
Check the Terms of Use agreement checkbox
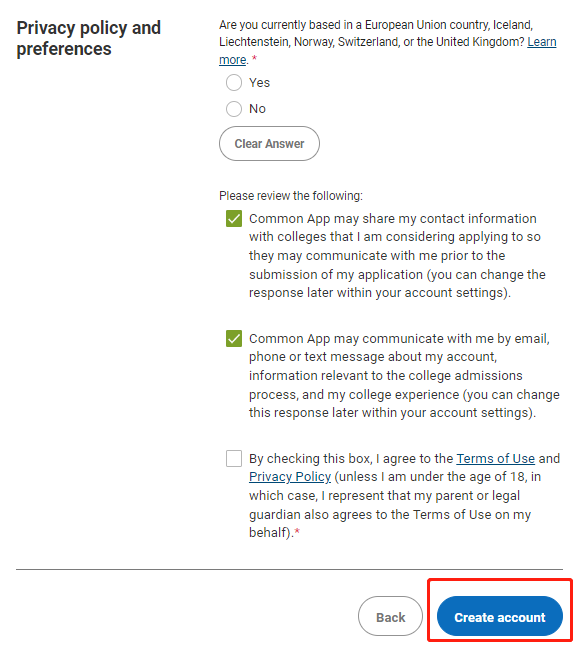233,458
